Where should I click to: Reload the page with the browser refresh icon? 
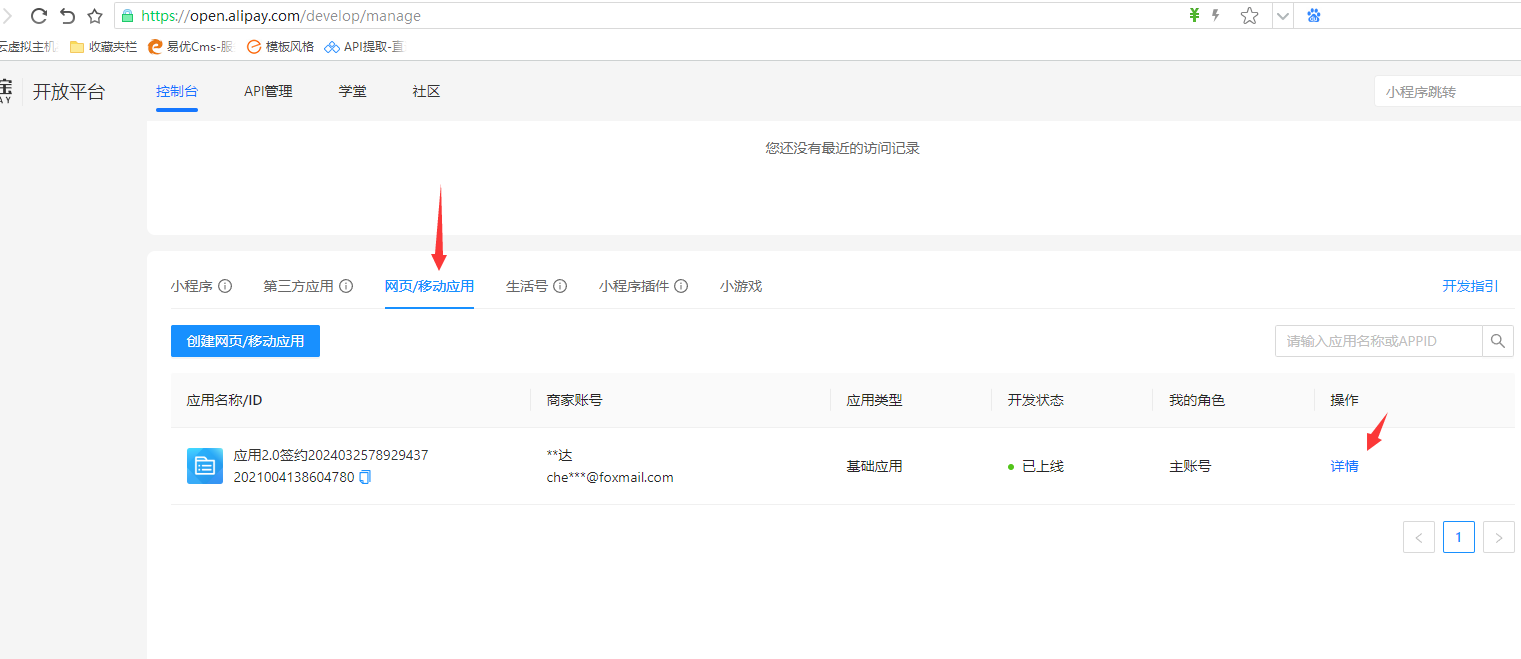[39, 16]
